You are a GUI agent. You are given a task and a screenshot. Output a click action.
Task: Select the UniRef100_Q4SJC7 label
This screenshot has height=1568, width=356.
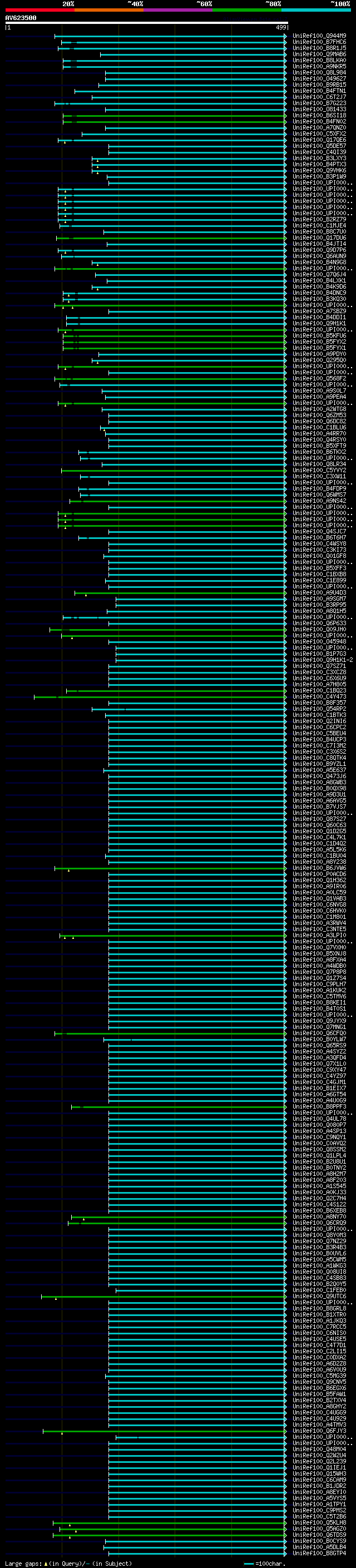click(x=319, y=531)
